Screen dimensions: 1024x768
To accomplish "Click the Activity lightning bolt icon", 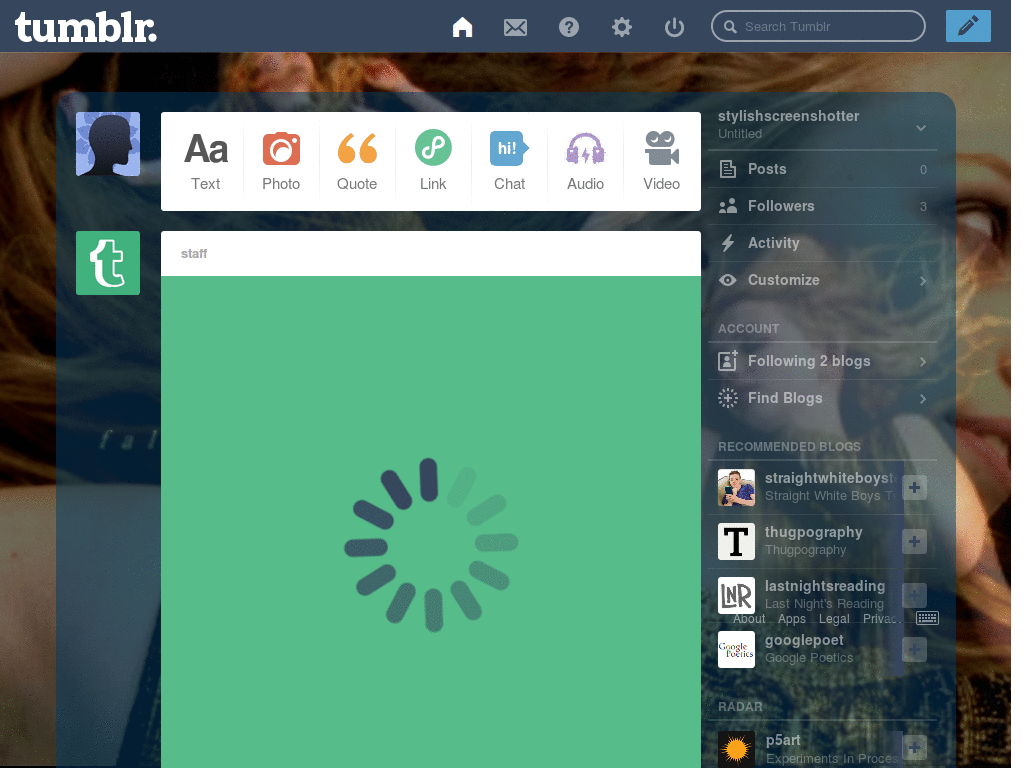I will pos(728,243).
